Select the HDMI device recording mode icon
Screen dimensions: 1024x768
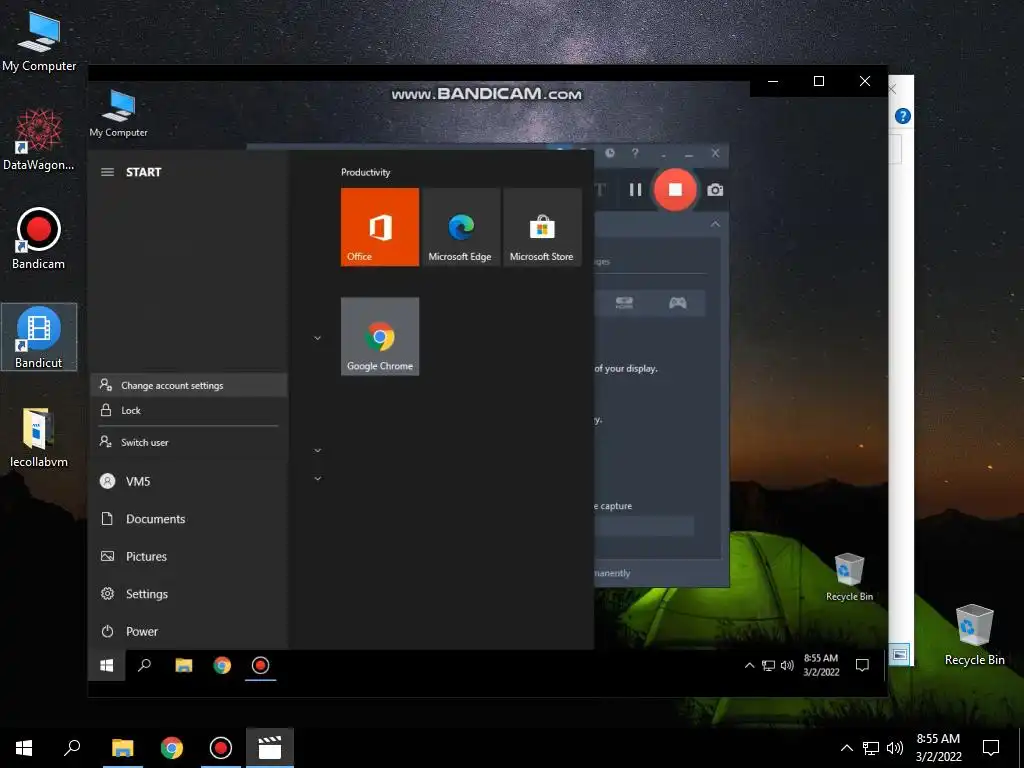pos(624,303)
